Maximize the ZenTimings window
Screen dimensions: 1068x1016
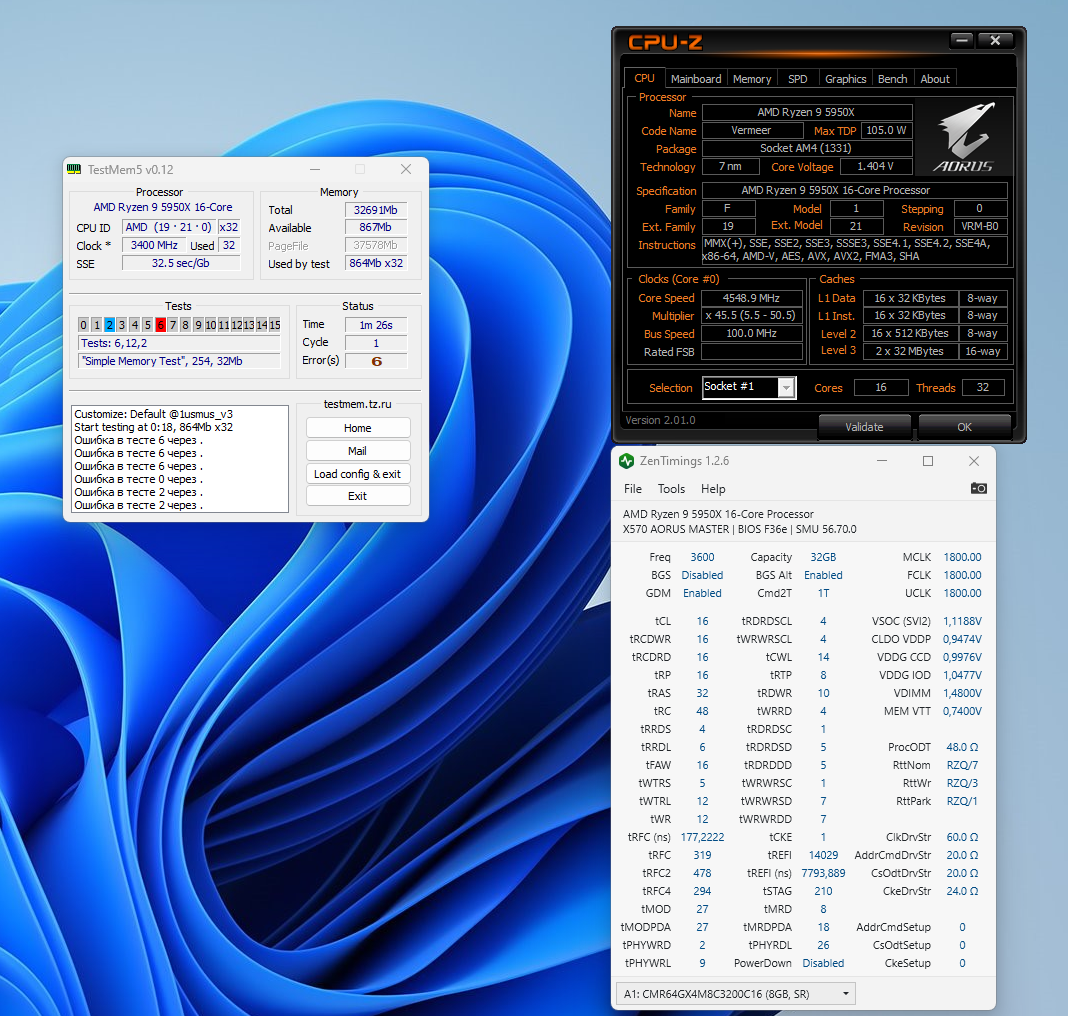(x=928, y=461)
